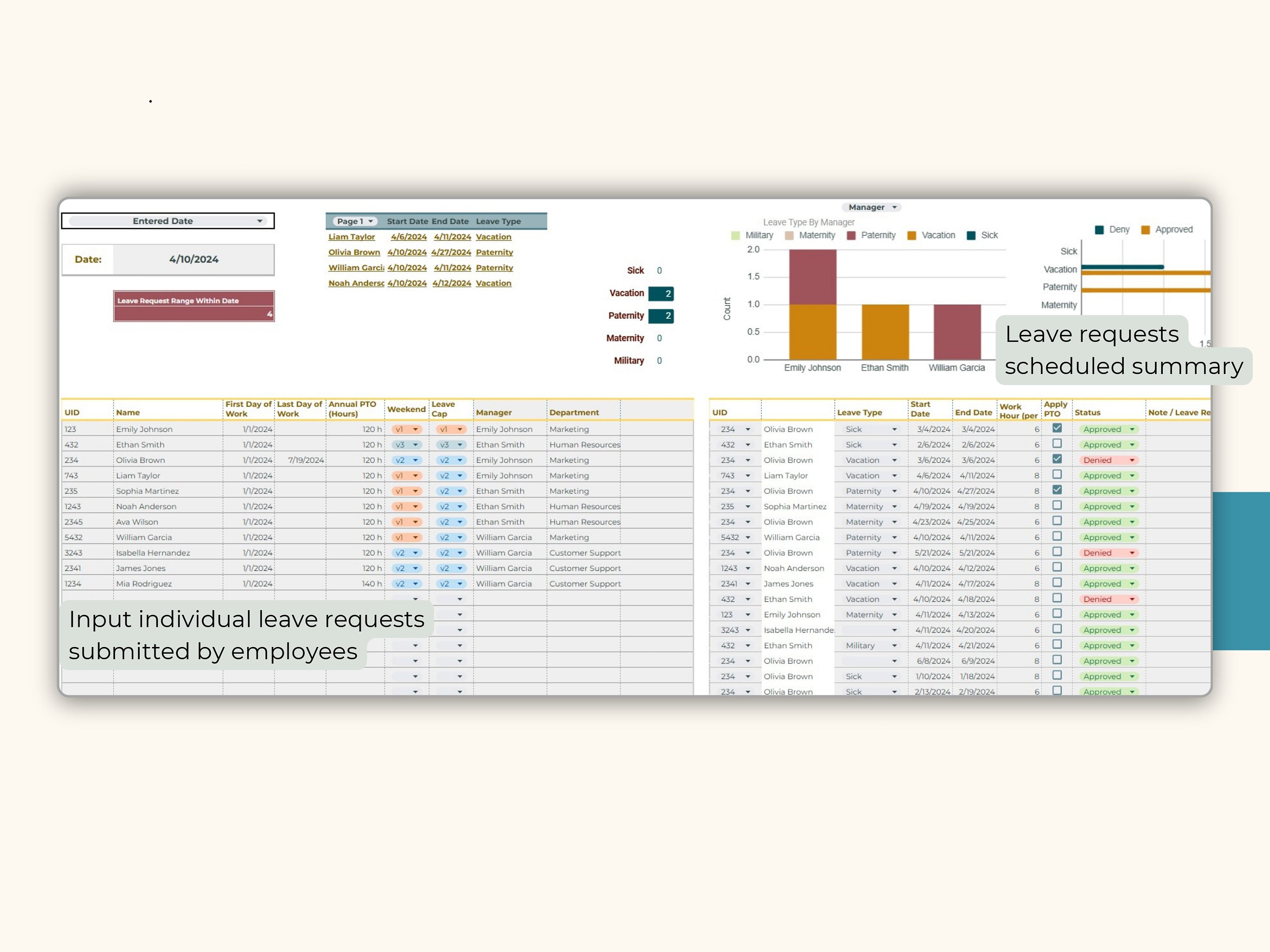Click the Liam Taylor link in the summary

(x=351, y=237)
